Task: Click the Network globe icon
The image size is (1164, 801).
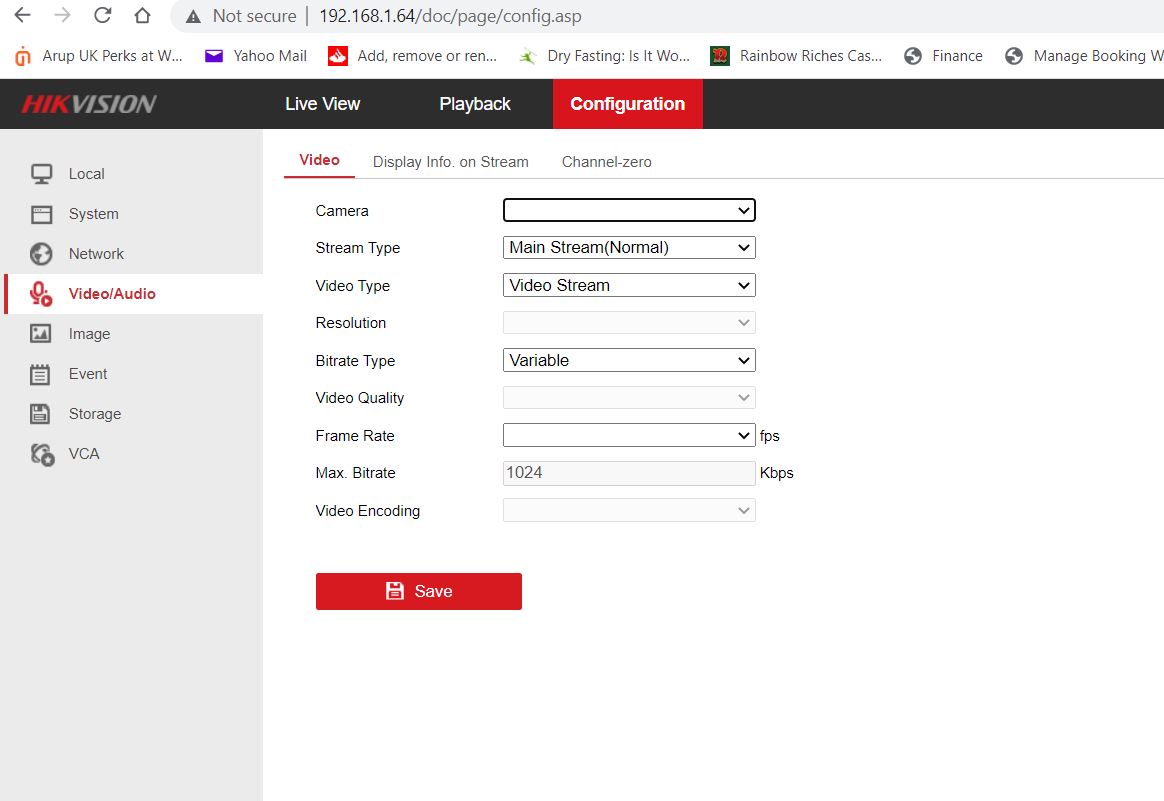Action: (41, 254)
